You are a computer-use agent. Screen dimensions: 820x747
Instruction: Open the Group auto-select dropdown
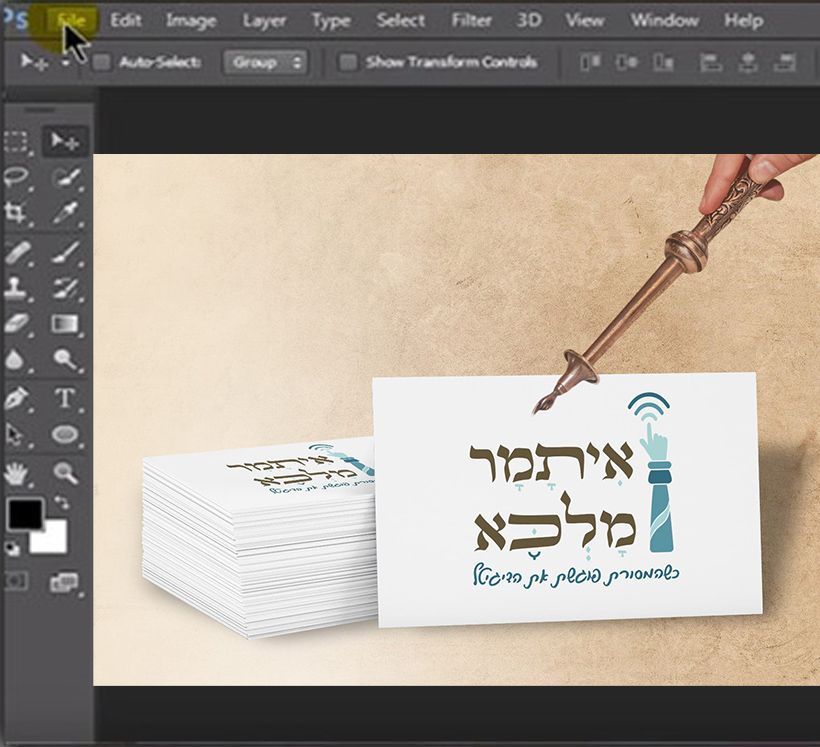point(266,63)
